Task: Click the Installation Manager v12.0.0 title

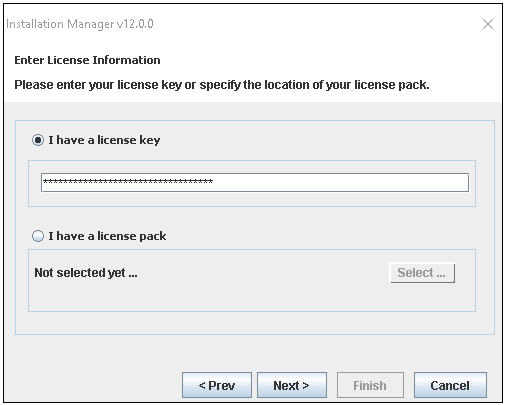Action: click(80, 24)
